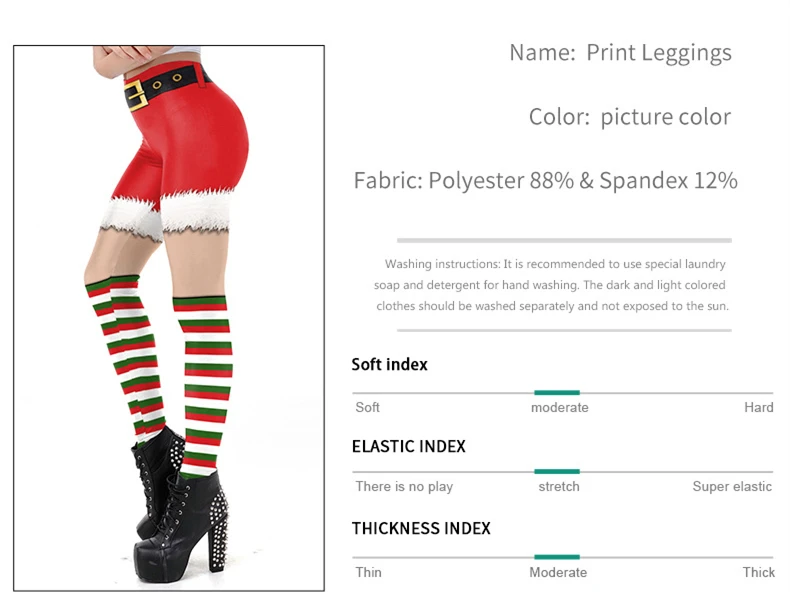
Task: Click the 'Soft index' heading
Action: point(389,364)
